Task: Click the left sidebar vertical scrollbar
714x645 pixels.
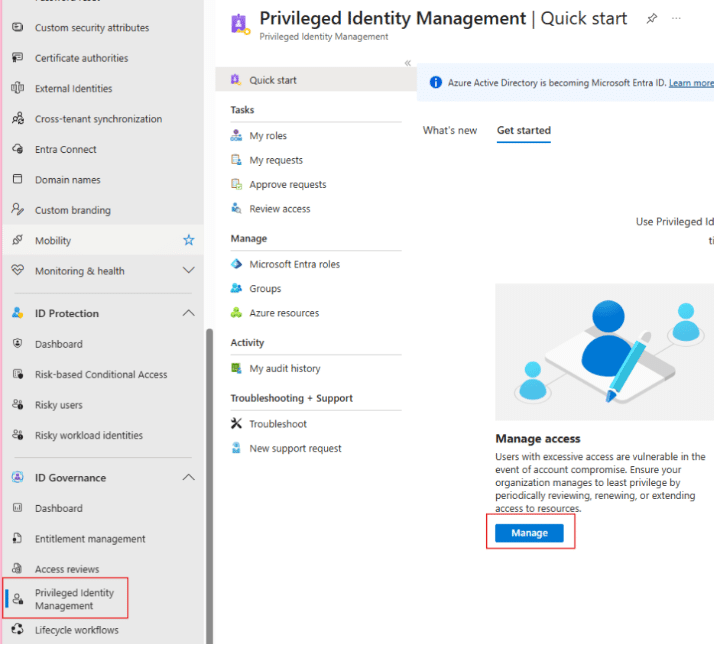Action: coord(208,480)
